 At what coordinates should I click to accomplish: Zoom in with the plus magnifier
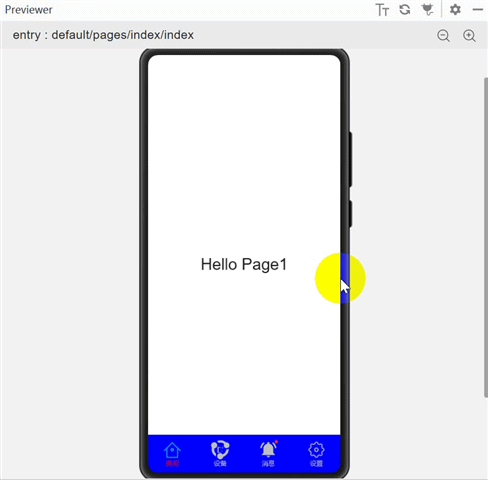pyautogui.click(x=469, y=36)
